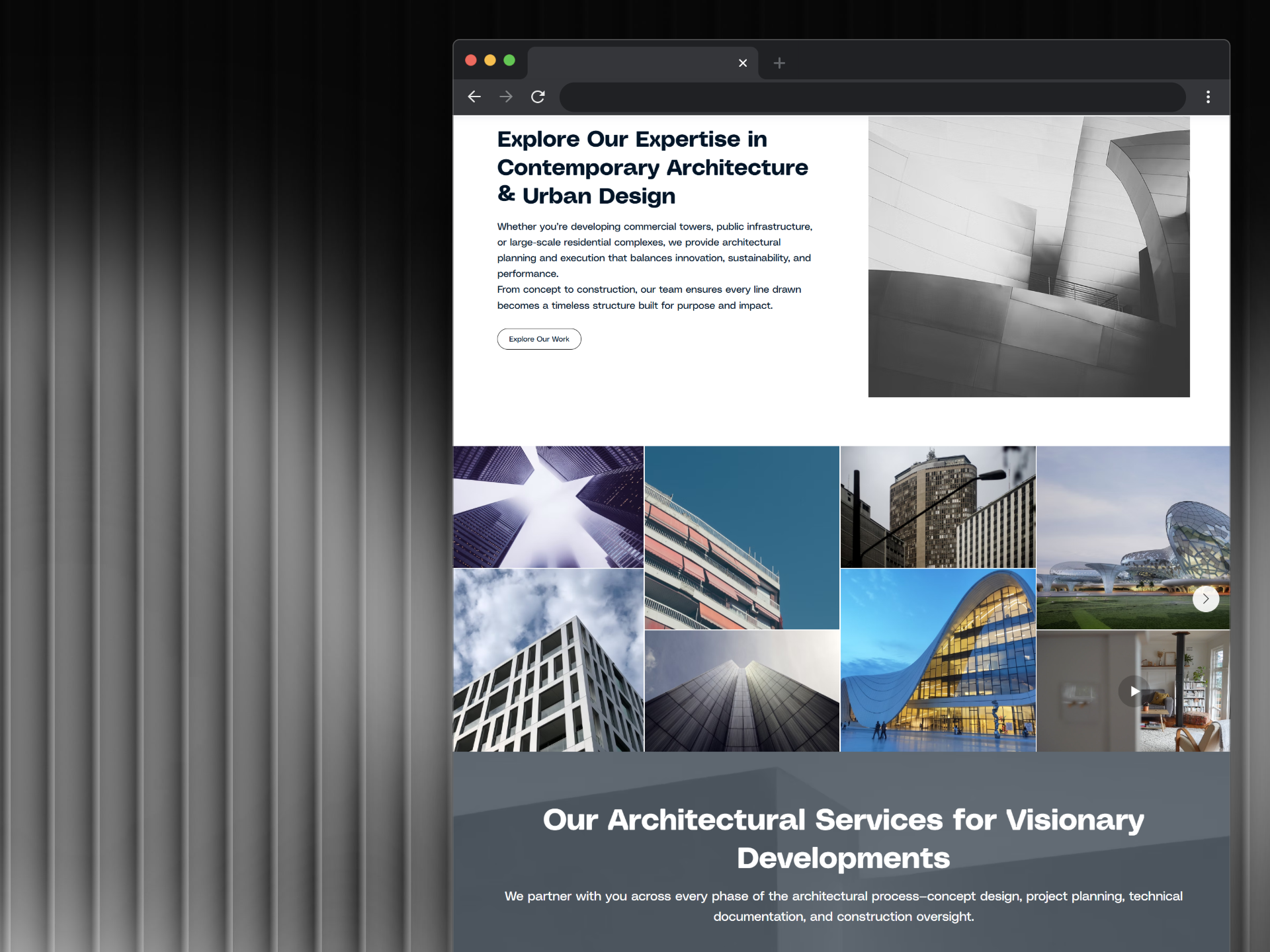The width and height of the screenshot is (1270, 952).
Task: Click the browser reload icon
Action: [x=538, y=97]
